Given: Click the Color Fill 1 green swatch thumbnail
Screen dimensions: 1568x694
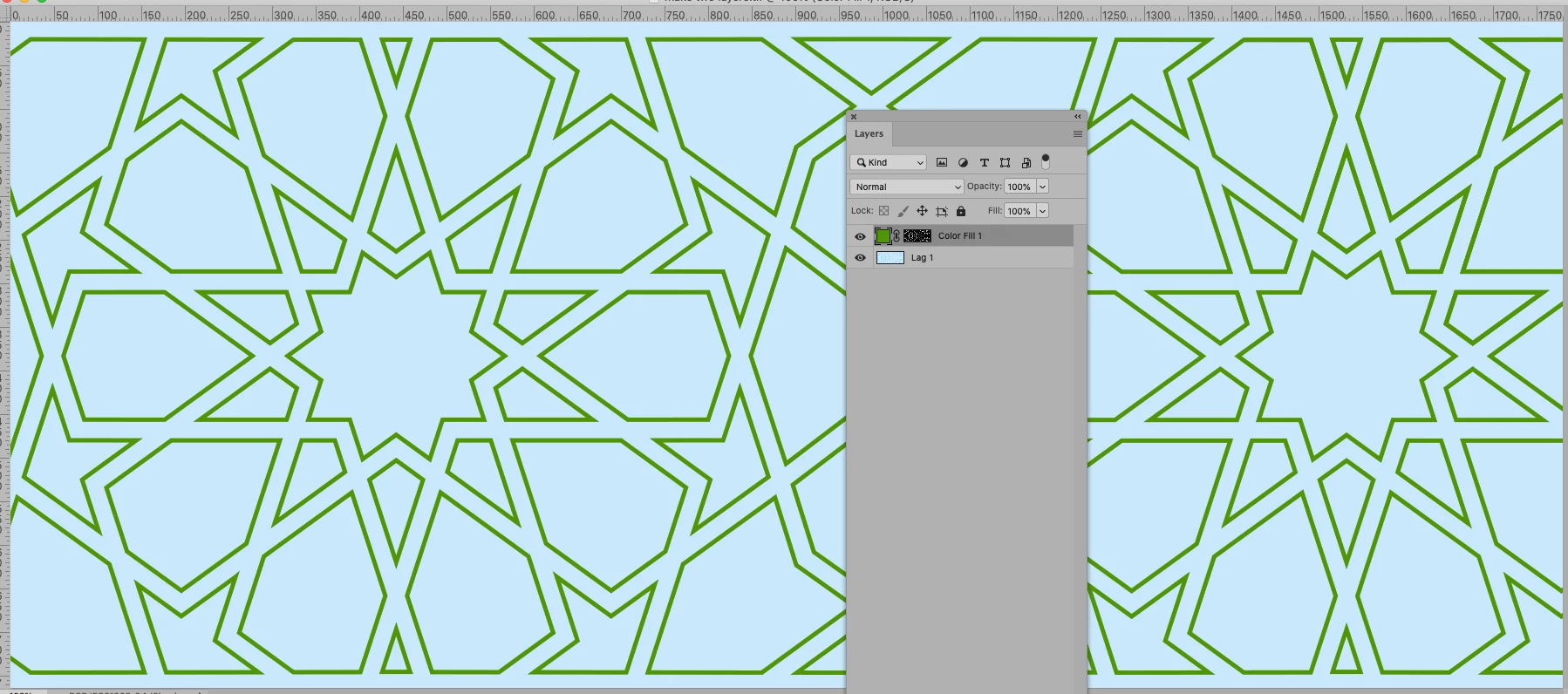Looking at the screenshot, I should click(883, 236).
